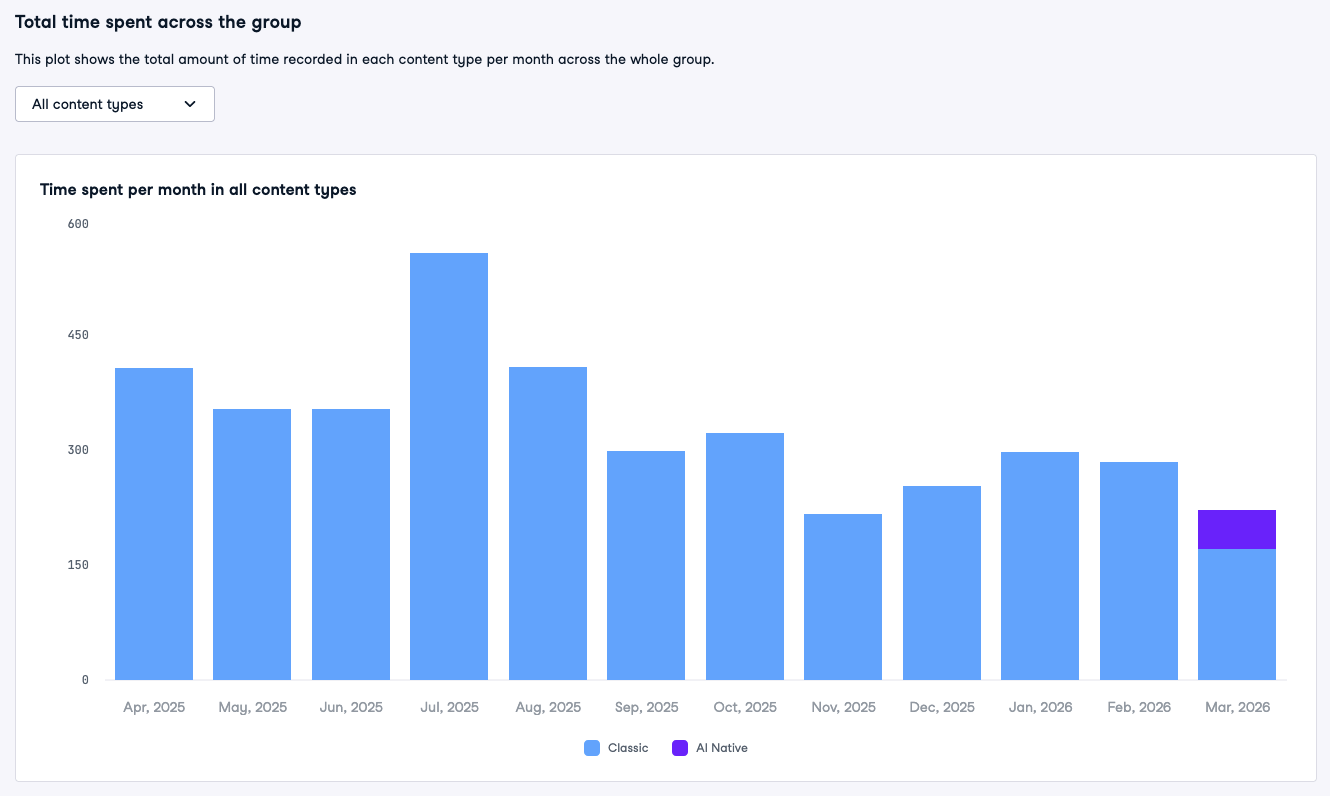The width and height of the screenshot is (1330, 796).
Task: Open the All content types dropdown
Action: click(114, 104)
